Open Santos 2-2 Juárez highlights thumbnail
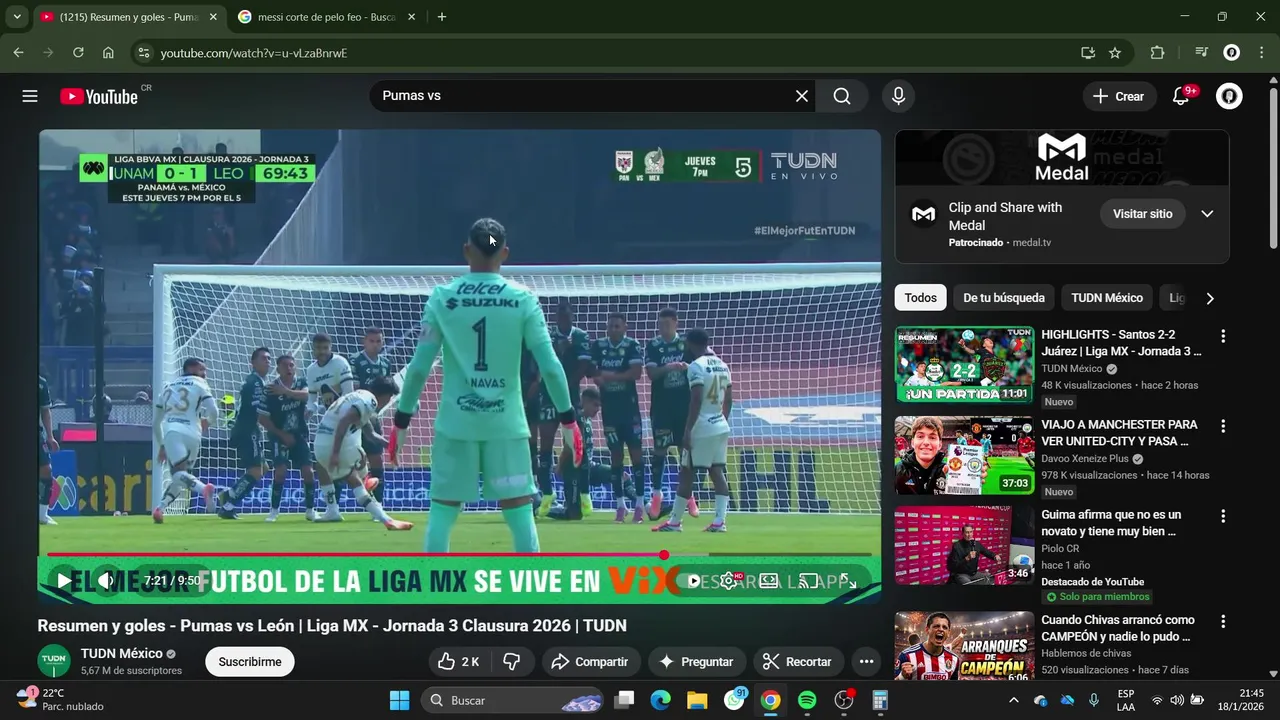 coord(964,364)
